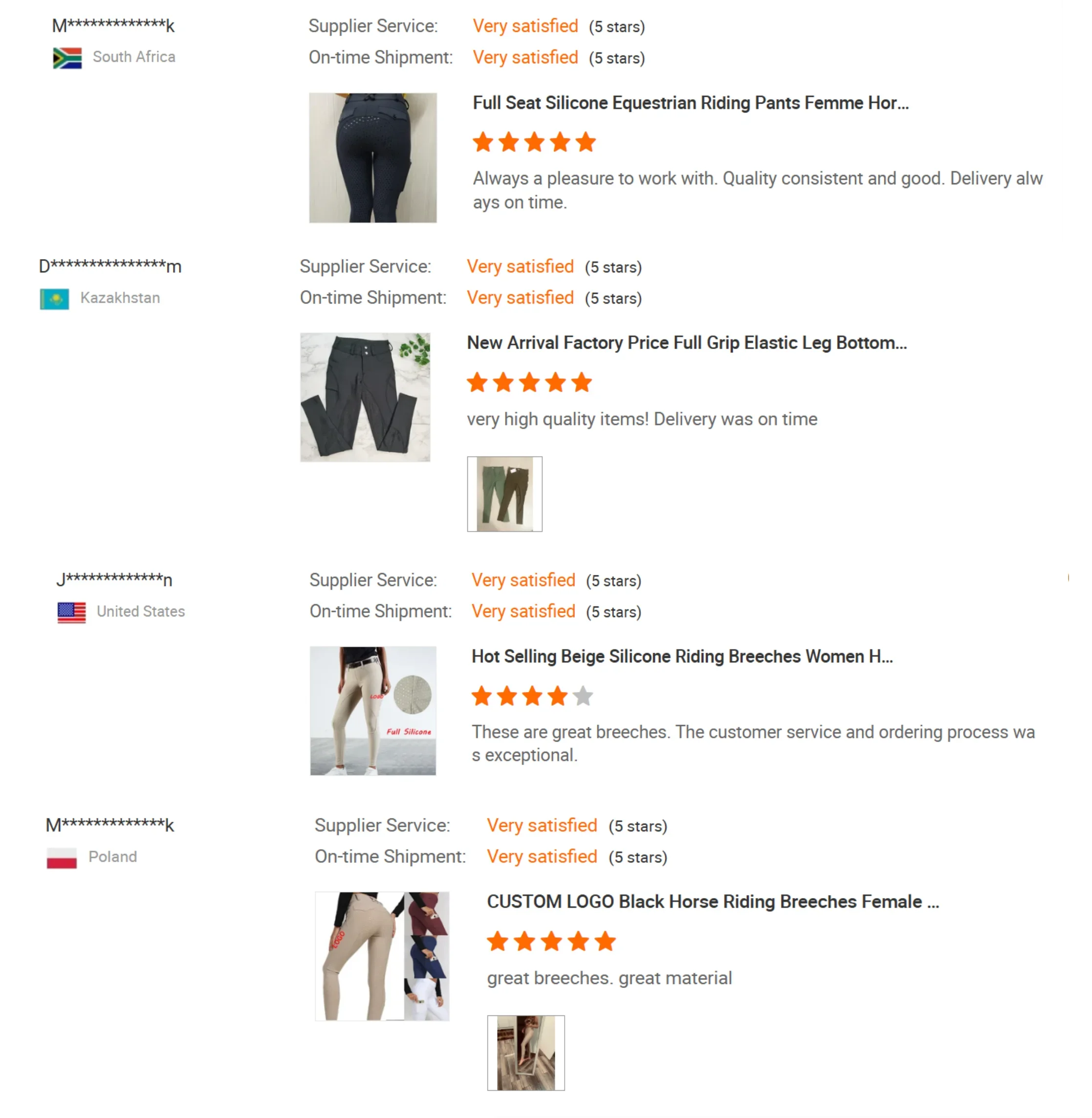
Task: Click third star under CUSTOM LOGO Black Horse
Action: click(x=552, y=942)
